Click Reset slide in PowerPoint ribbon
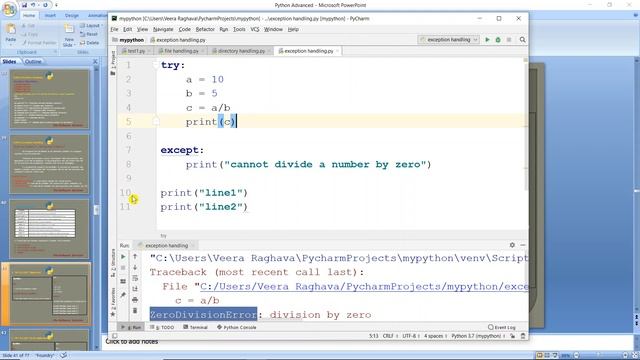This screenshot has height=360, width=640. tap(89, 34)
